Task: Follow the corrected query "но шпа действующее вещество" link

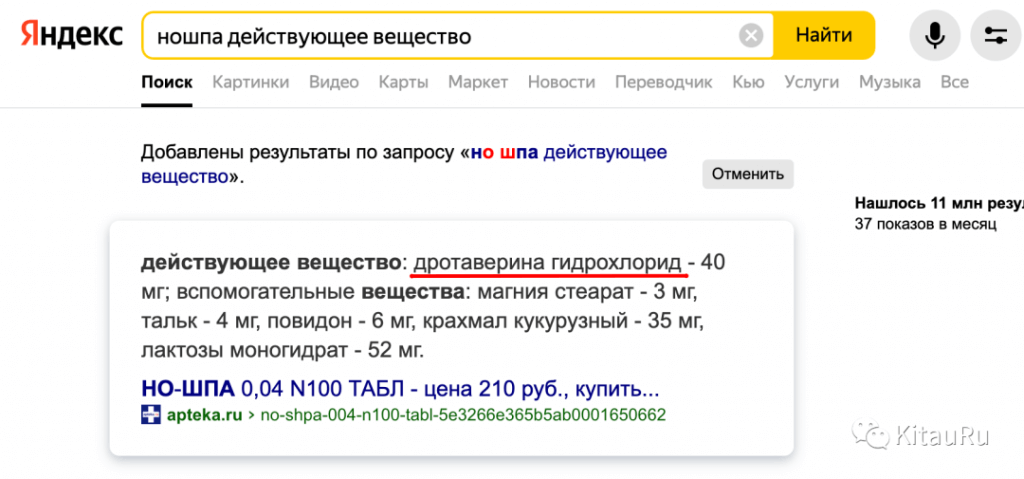Action: (404, 165)
